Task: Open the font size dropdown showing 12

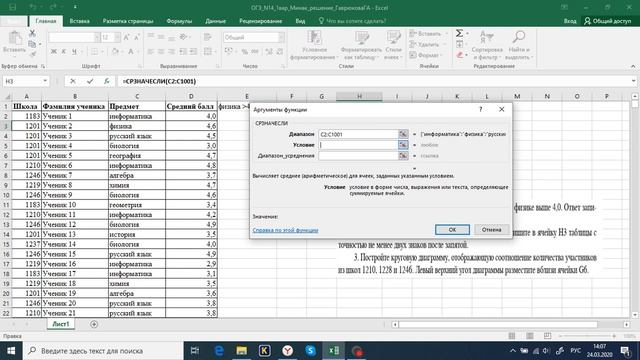Action: pos(117,38)
